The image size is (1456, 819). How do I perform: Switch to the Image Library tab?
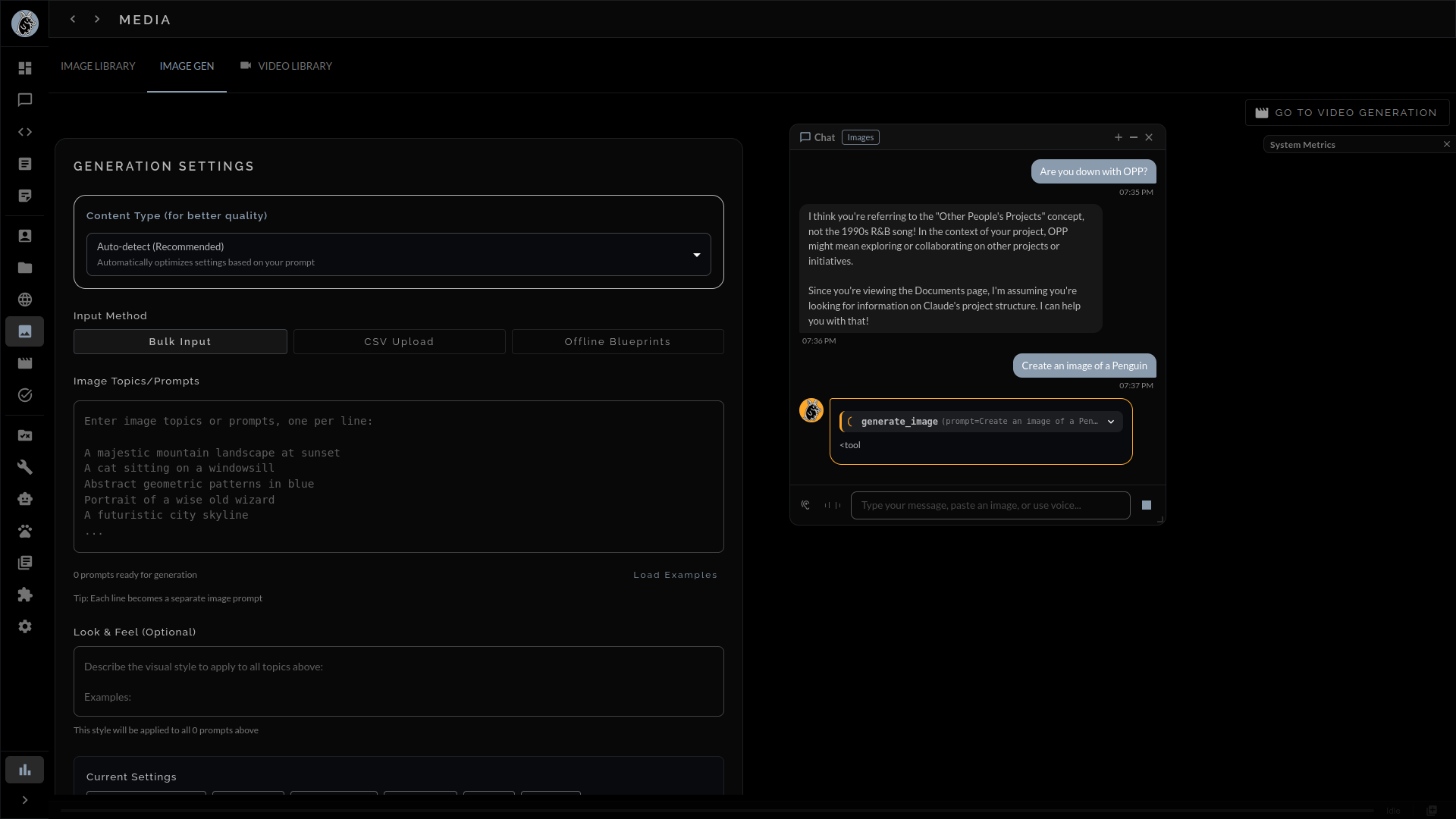(x=98, y=66)
